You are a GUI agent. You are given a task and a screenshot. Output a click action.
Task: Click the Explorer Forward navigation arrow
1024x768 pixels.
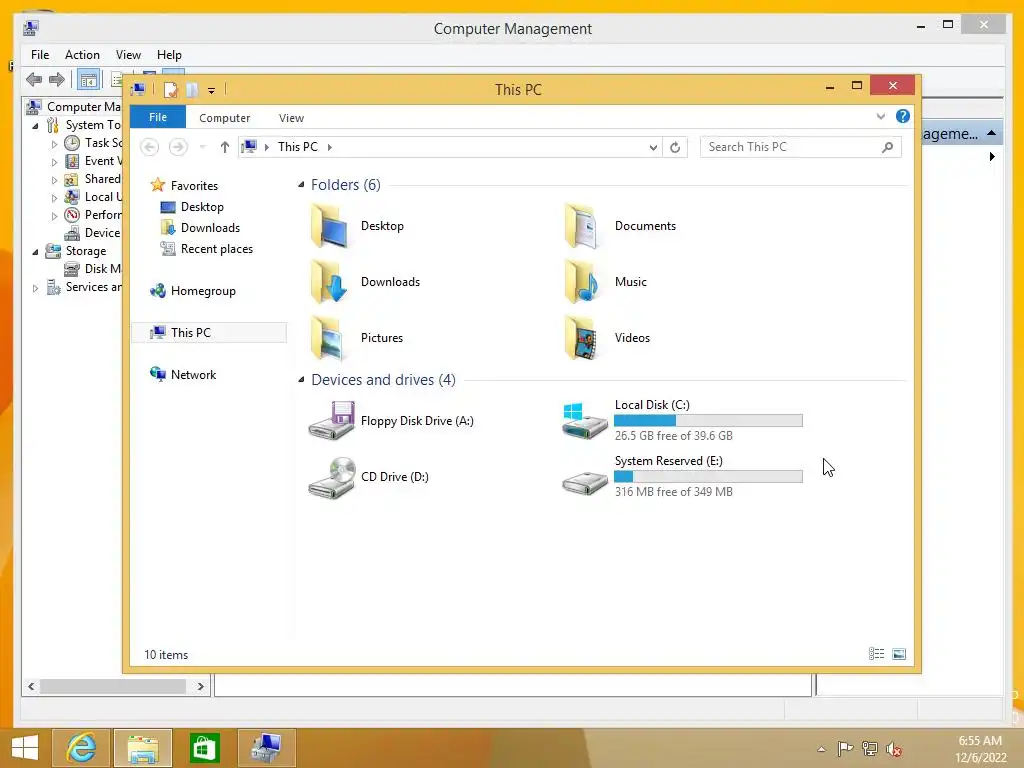point(178,147)
